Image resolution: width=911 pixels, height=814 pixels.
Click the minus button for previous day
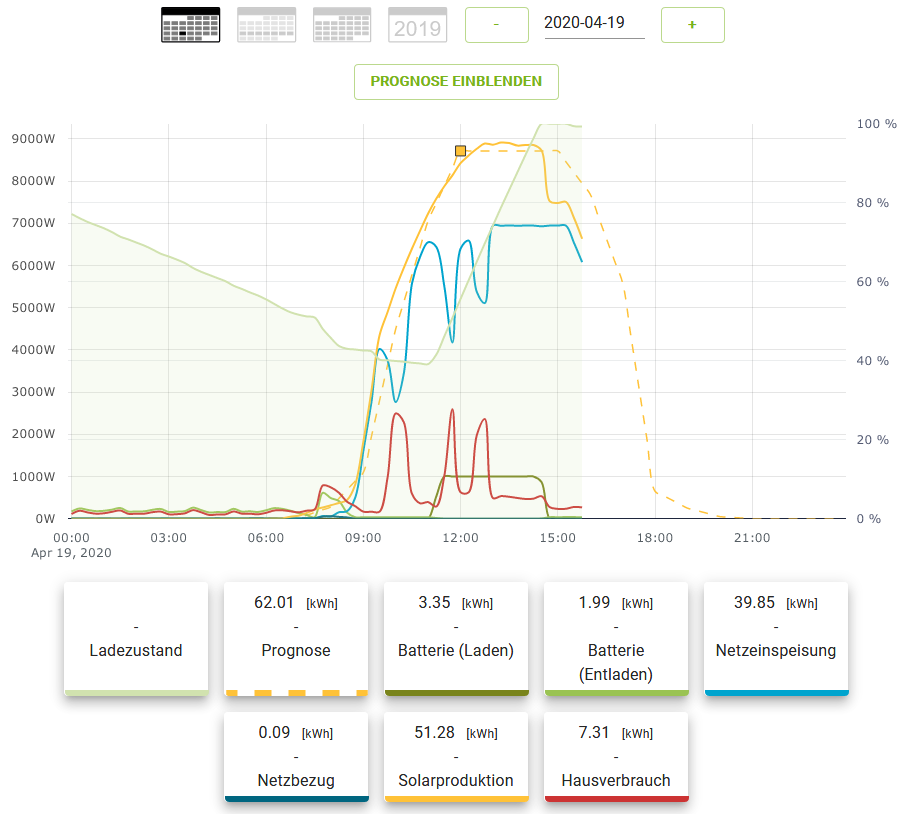[x=496, y=24]
